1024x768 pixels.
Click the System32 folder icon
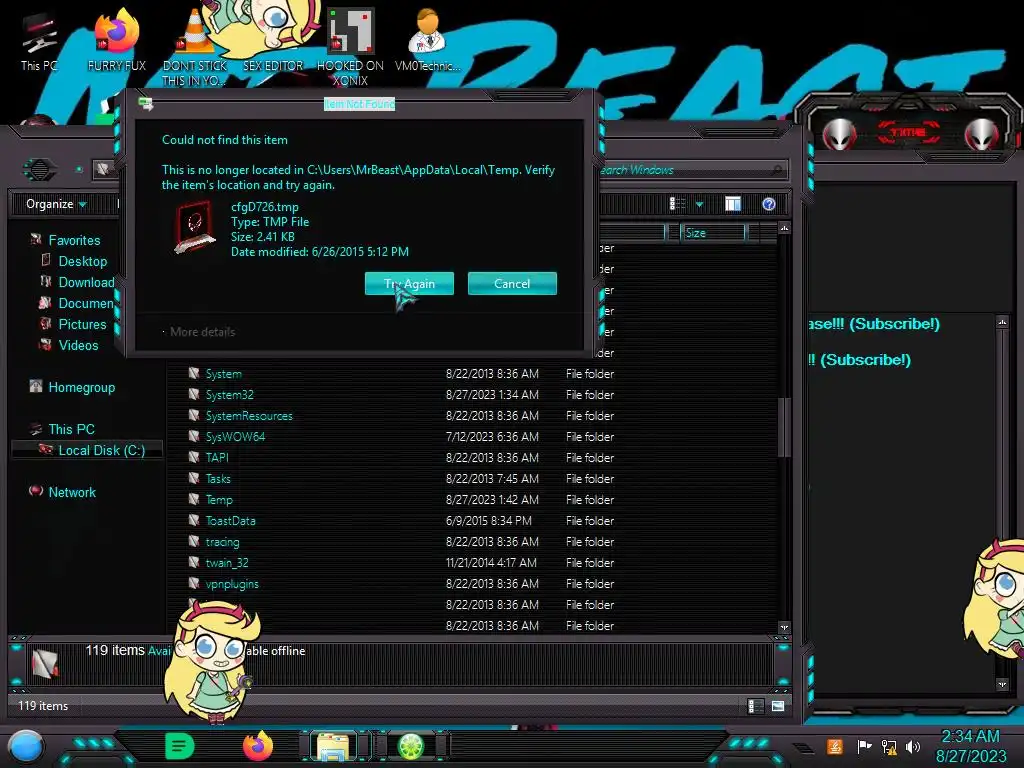coord(194,394)
